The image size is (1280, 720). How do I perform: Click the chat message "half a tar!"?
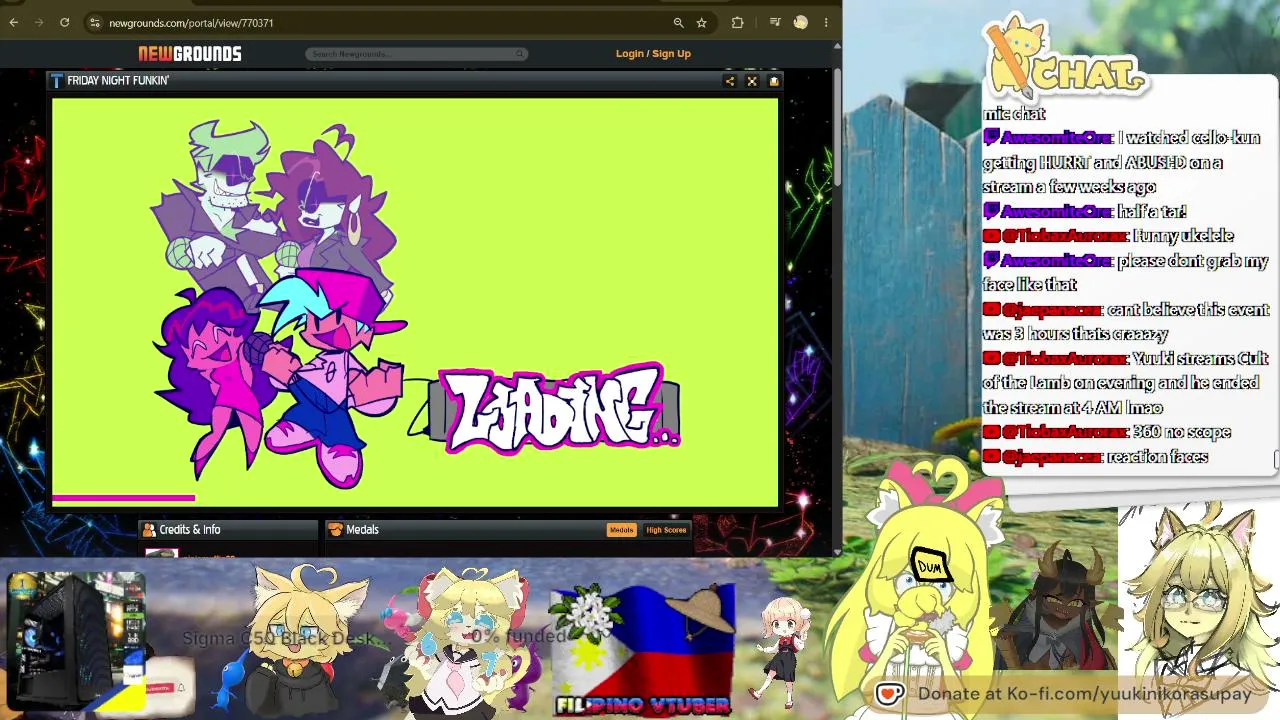coord(1152,211)
